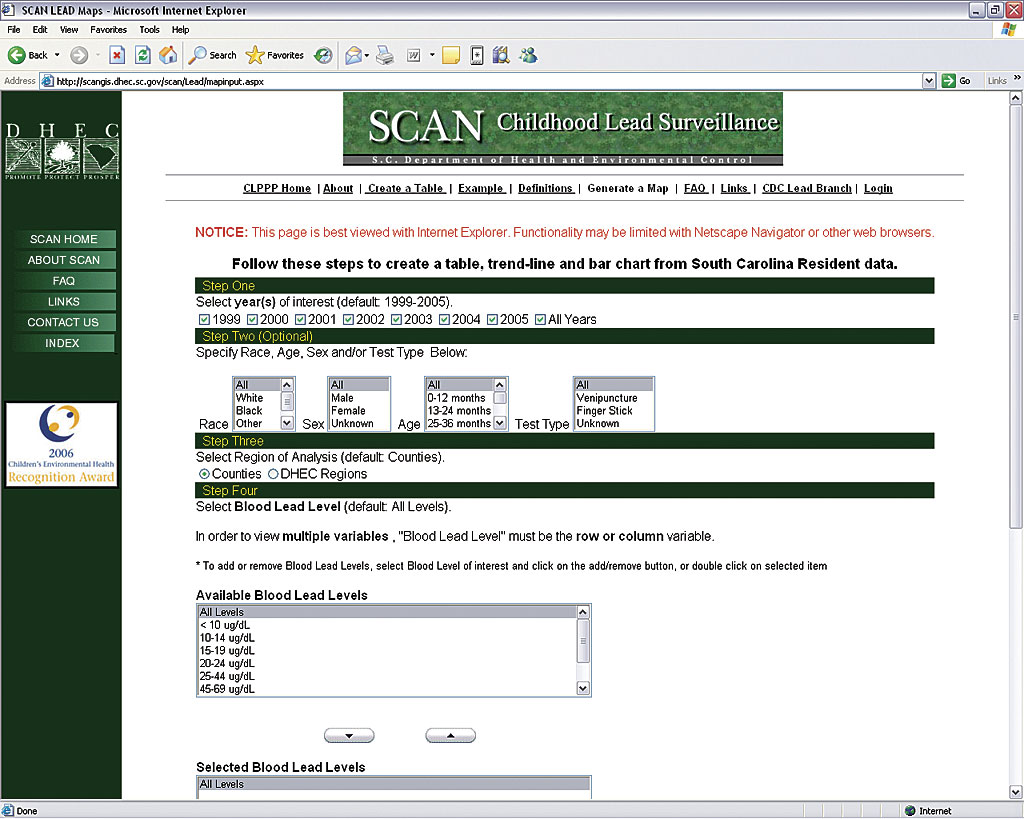Click Available Blood Lead Levels scrollbar thumb
The height and width of the screenshot is (819, 1024).
(583, 641)
